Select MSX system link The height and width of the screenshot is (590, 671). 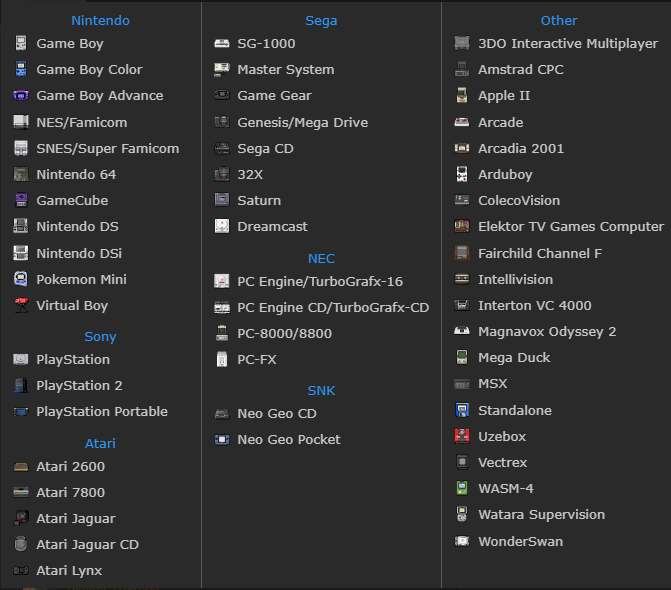coord(493,383)
